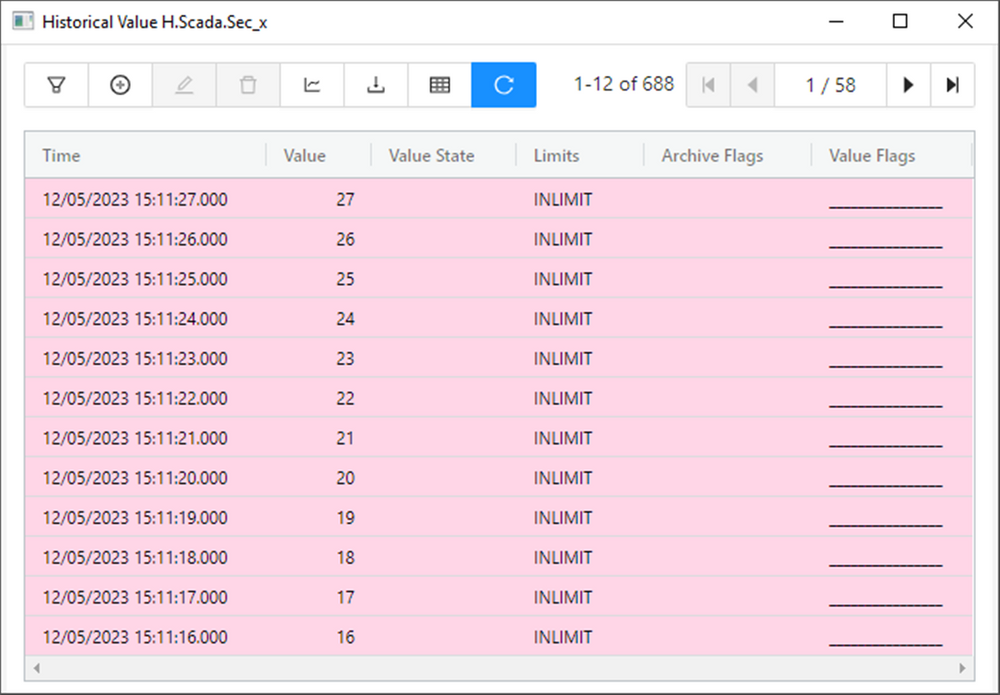Maximize the Historical Value window
The height and width of the screenshot is (695, 1000).
point(900,21)
